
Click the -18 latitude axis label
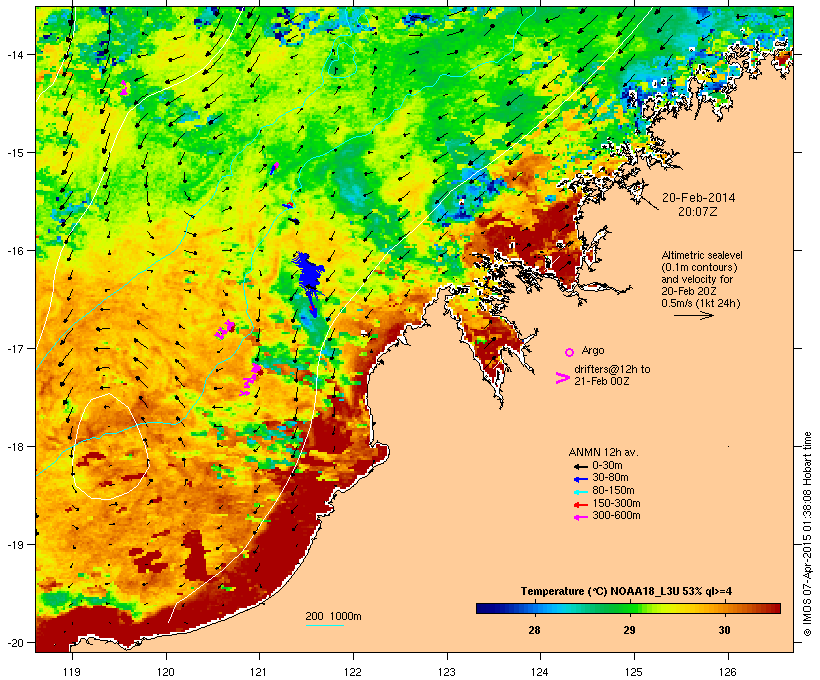click(x=14, y=447)
